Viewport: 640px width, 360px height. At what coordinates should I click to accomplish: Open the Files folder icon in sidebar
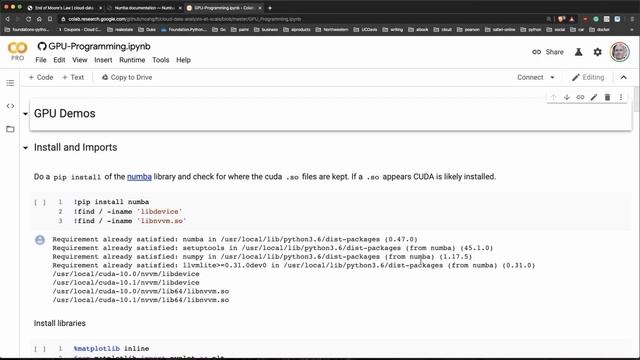10,129
